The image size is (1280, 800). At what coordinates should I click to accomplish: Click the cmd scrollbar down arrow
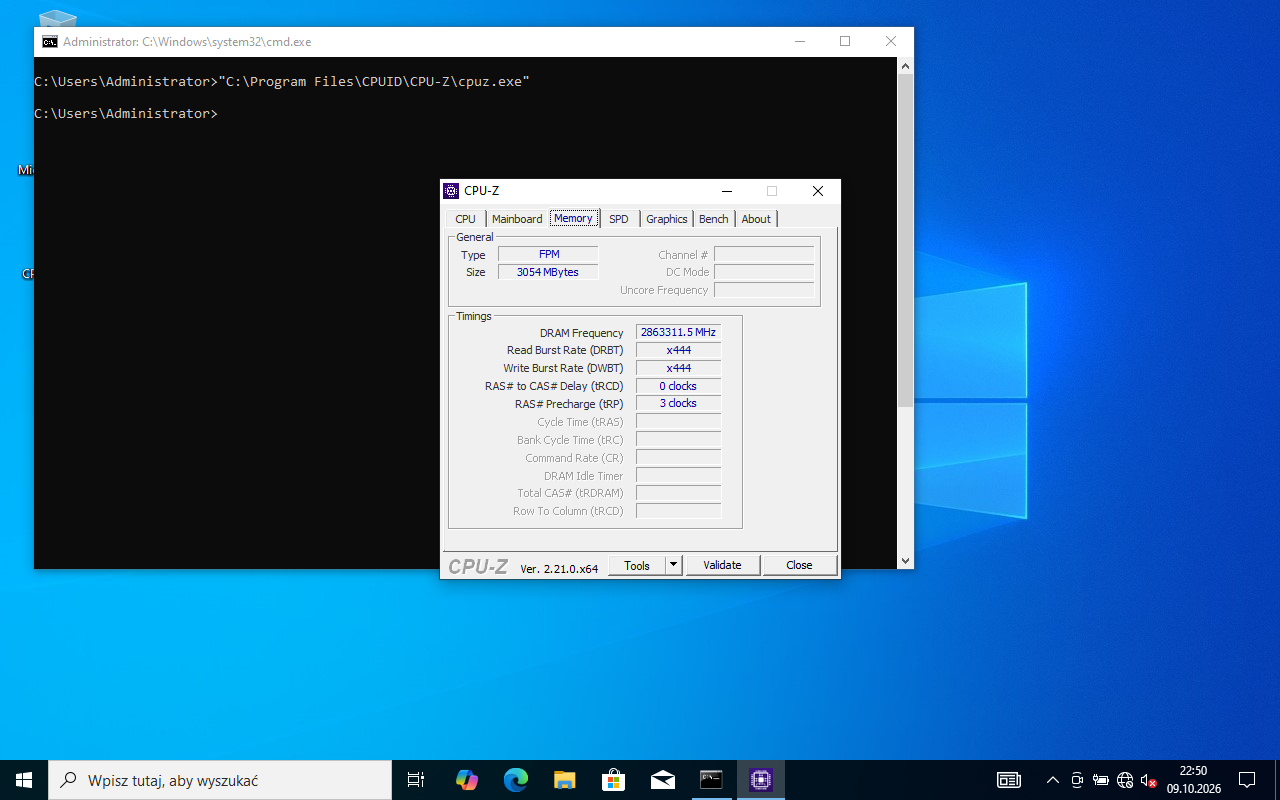tap(906, 561)
